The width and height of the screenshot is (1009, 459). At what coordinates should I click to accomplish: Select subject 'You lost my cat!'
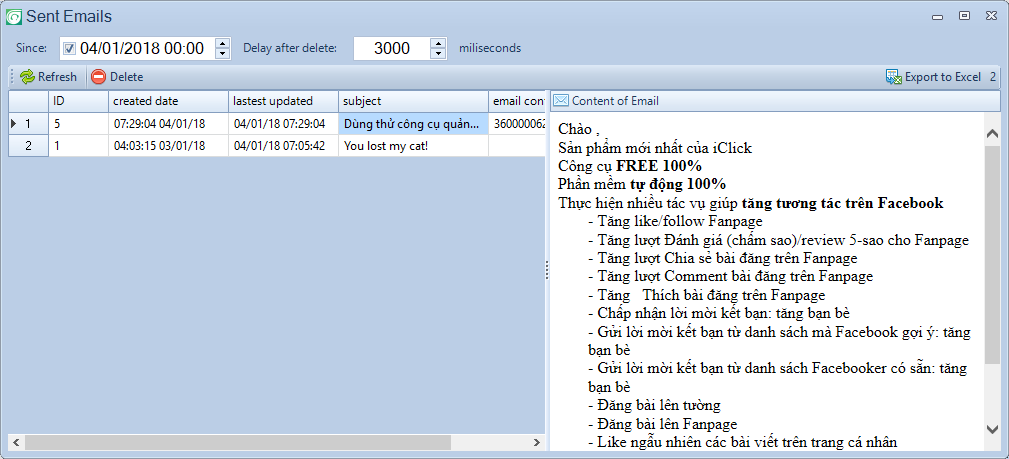(x=413, y=145)
